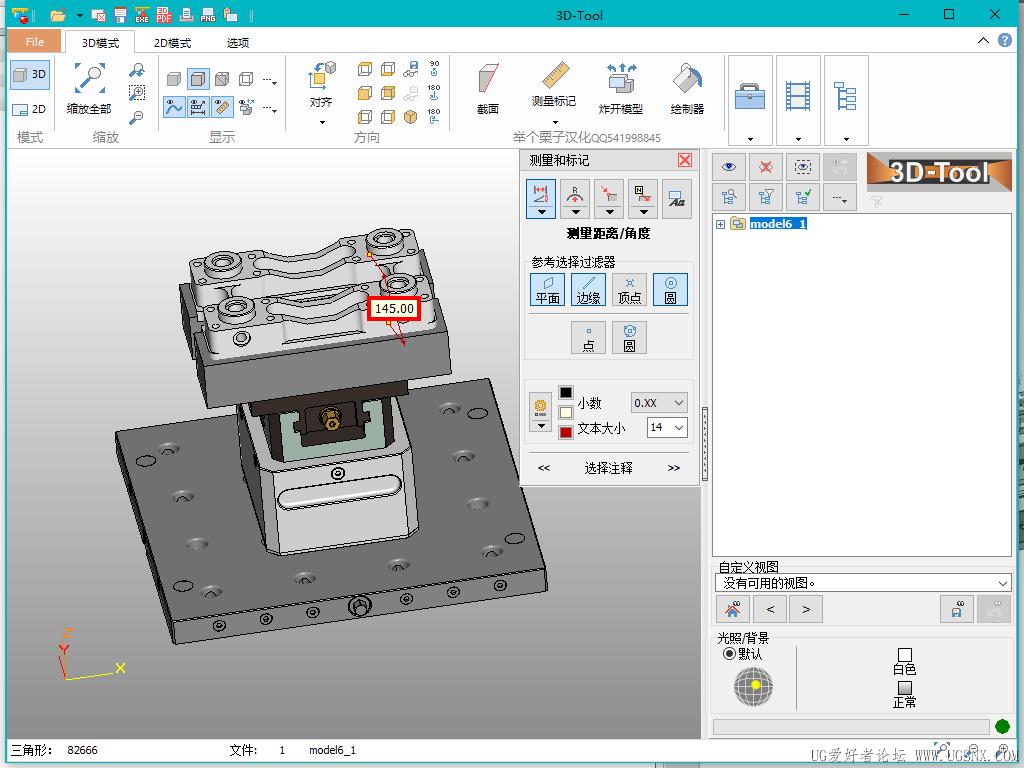This screenshot has width=1024, height=768.
Task: Toggle 2D mode button
Action: (30, 109)
